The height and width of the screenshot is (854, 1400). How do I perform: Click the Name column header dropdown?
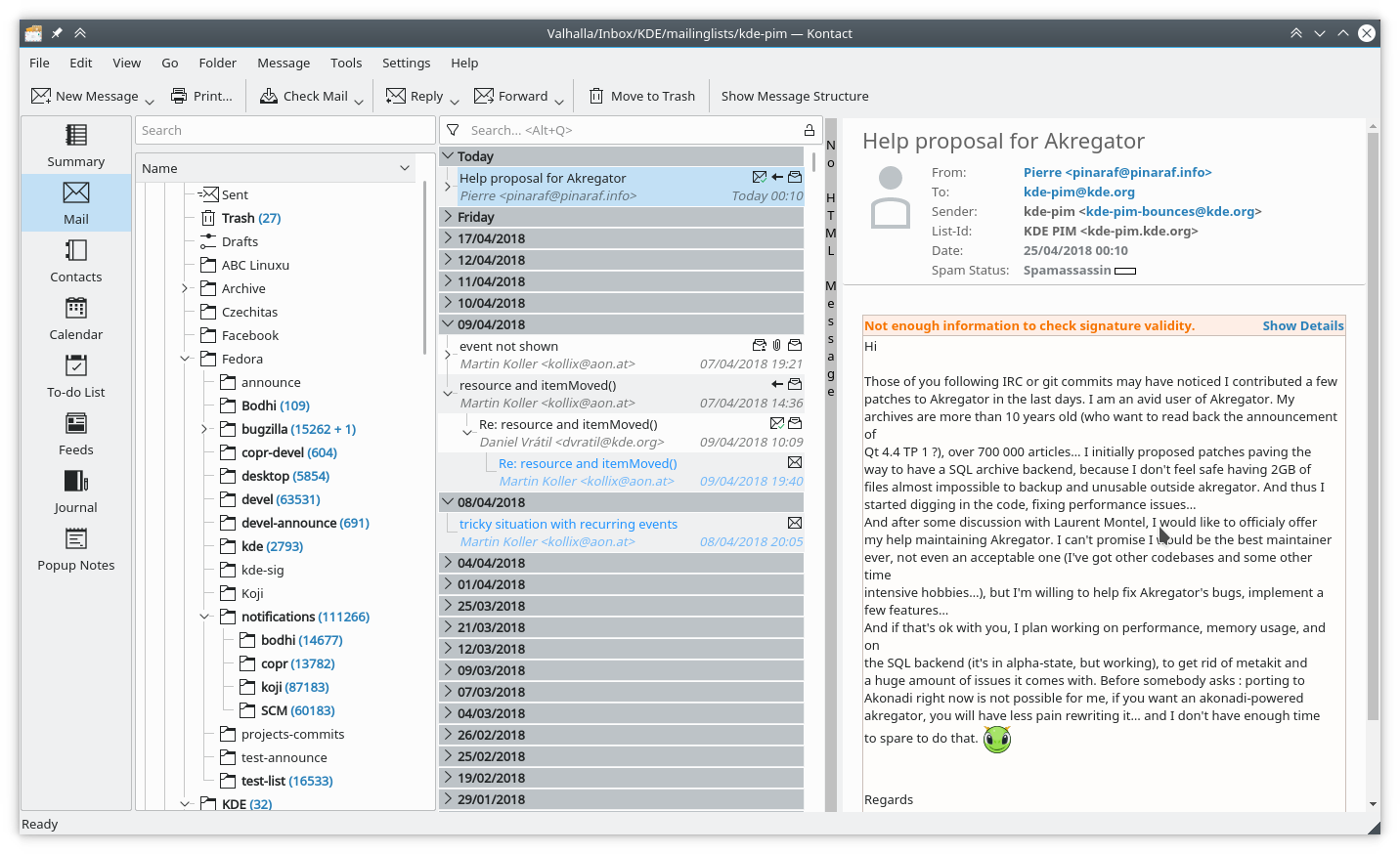pyautogui.click(x=405, y=168)
